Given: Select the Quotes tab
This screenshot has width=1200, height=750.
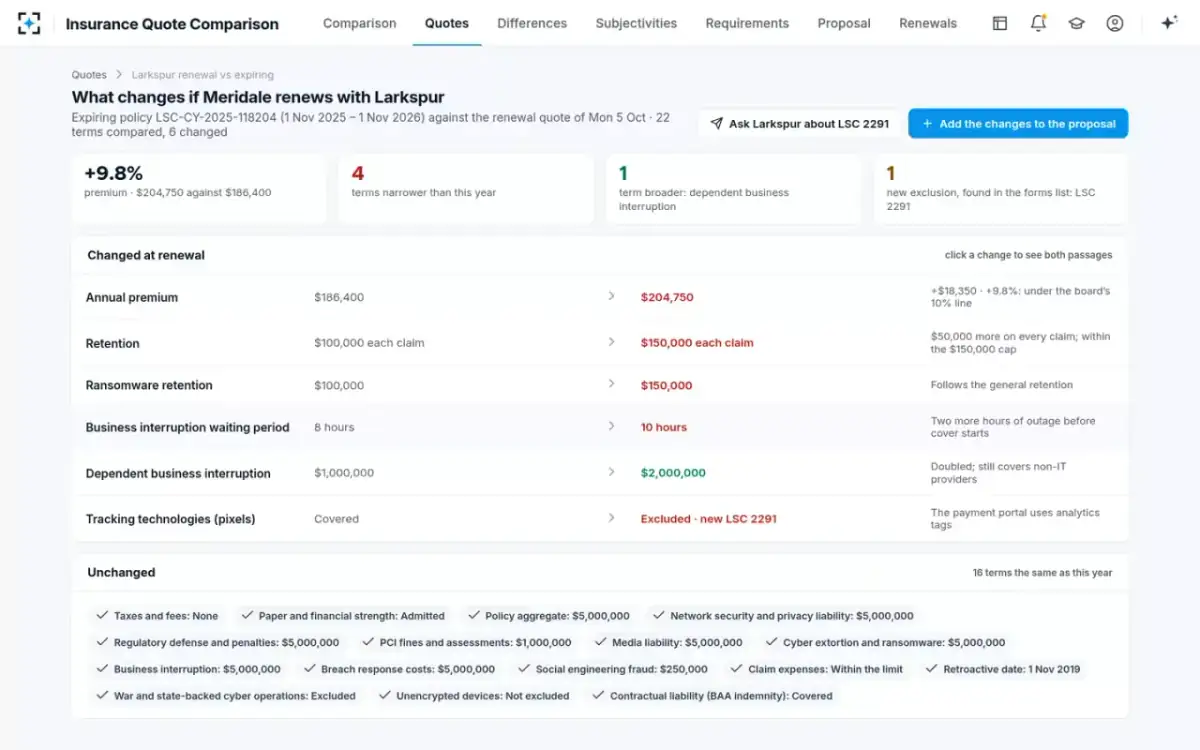Looking at the screenshot, I should click(447, 23).
